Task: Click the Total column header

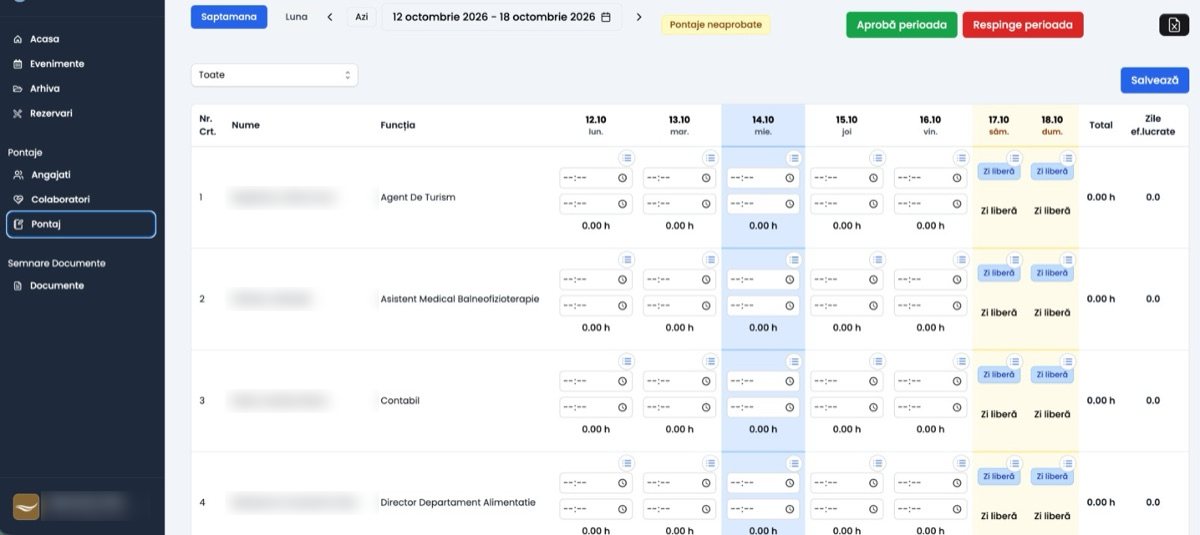Action: [x=1100, y=125]
